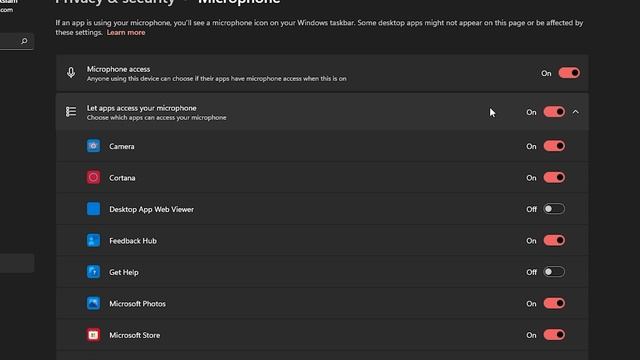Screen dimensions: 640x360
Task: Click the search magnifier icon in sidebar
Action: point(24,41)
